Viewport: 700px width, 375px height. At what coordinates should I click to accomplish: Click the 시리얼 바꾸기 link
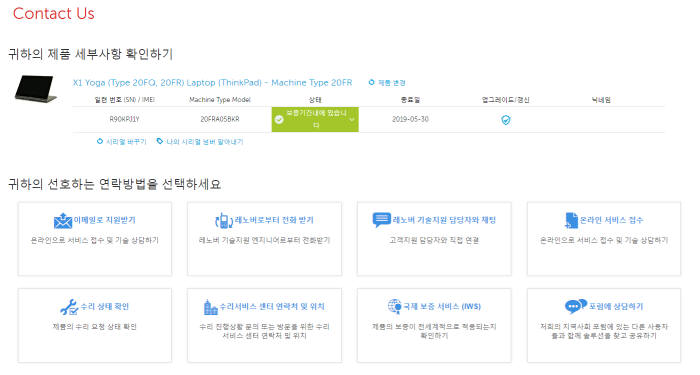[126, 142]
